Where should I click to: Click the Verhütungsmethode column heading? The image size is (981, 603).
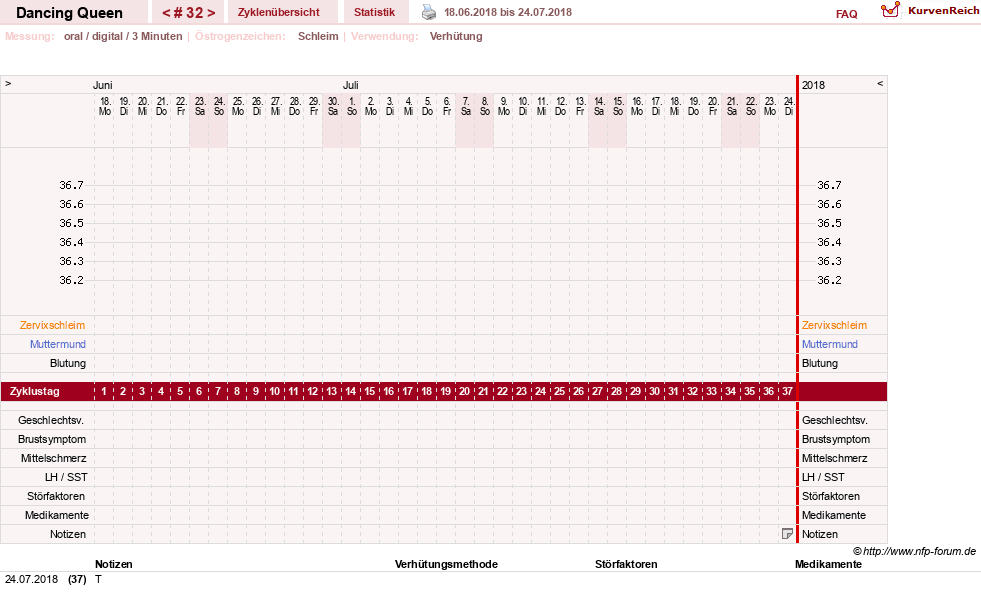point(446,564)
